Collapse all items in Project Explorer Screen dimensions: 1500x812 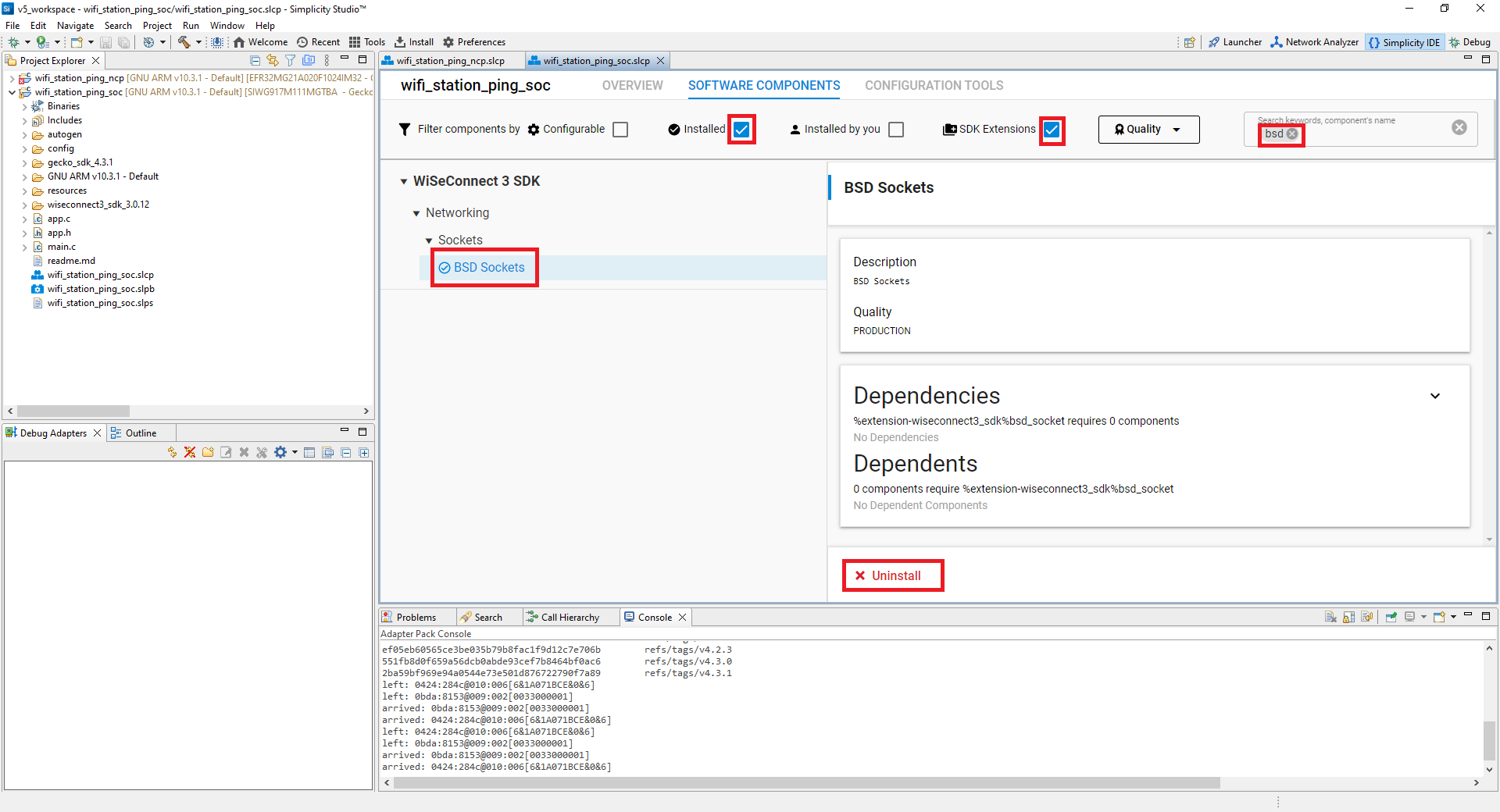[x=255, y=60]
